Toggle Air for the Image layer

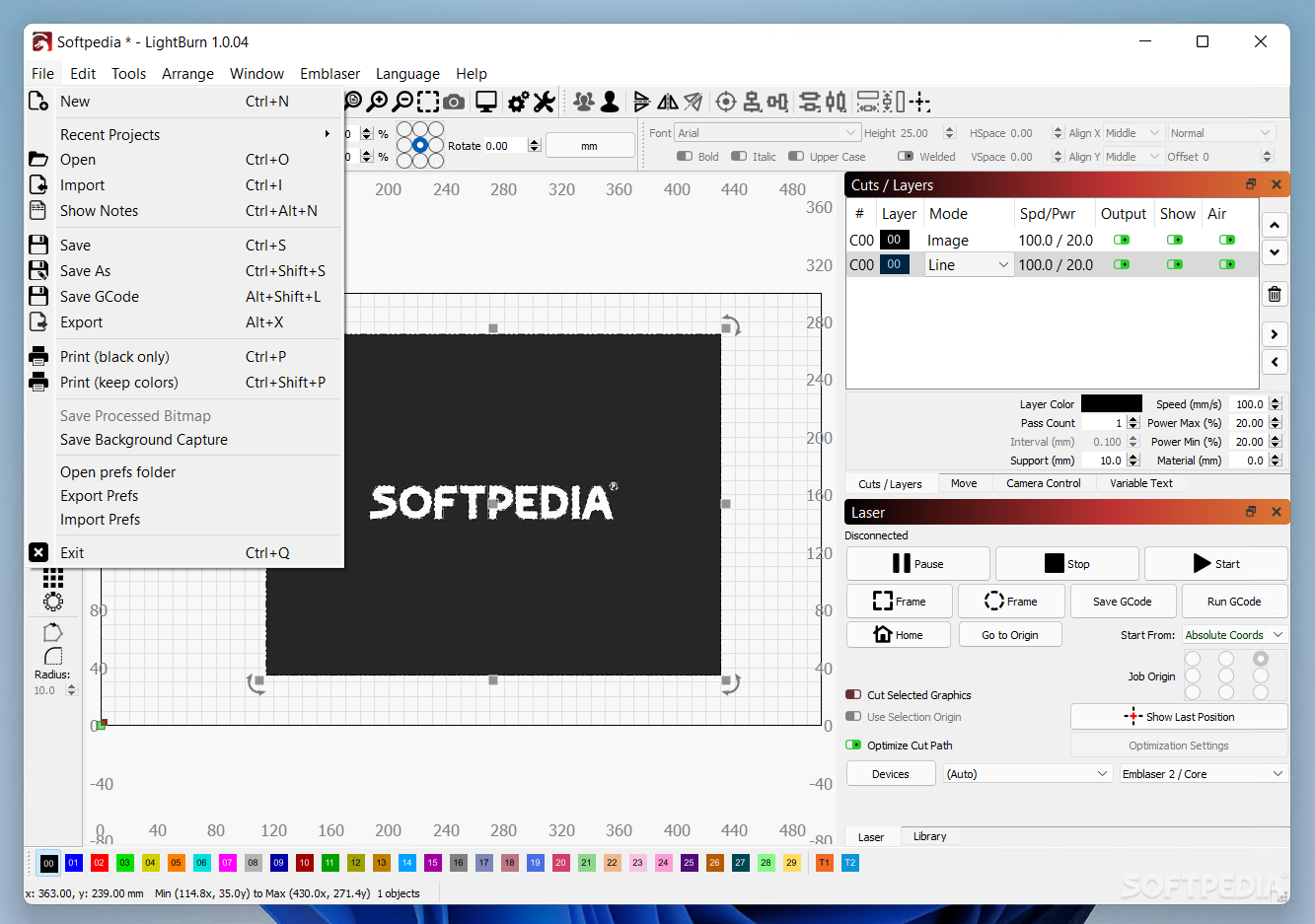1226,240
